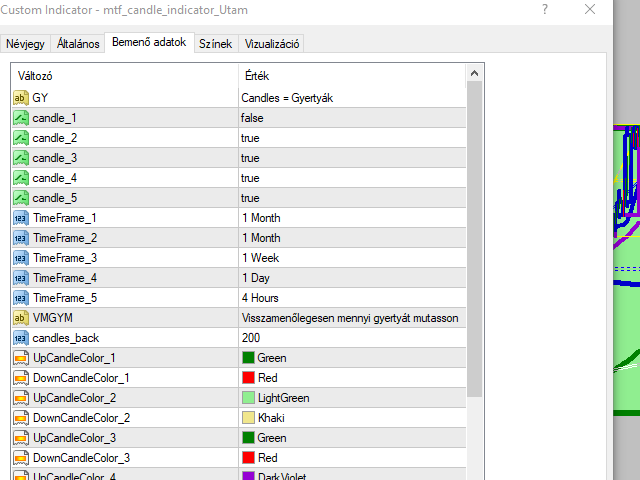The image size is (640, 480).
Task: Click the LightGreen swatch of UpCandleColor_2
Action: (248, 398)
